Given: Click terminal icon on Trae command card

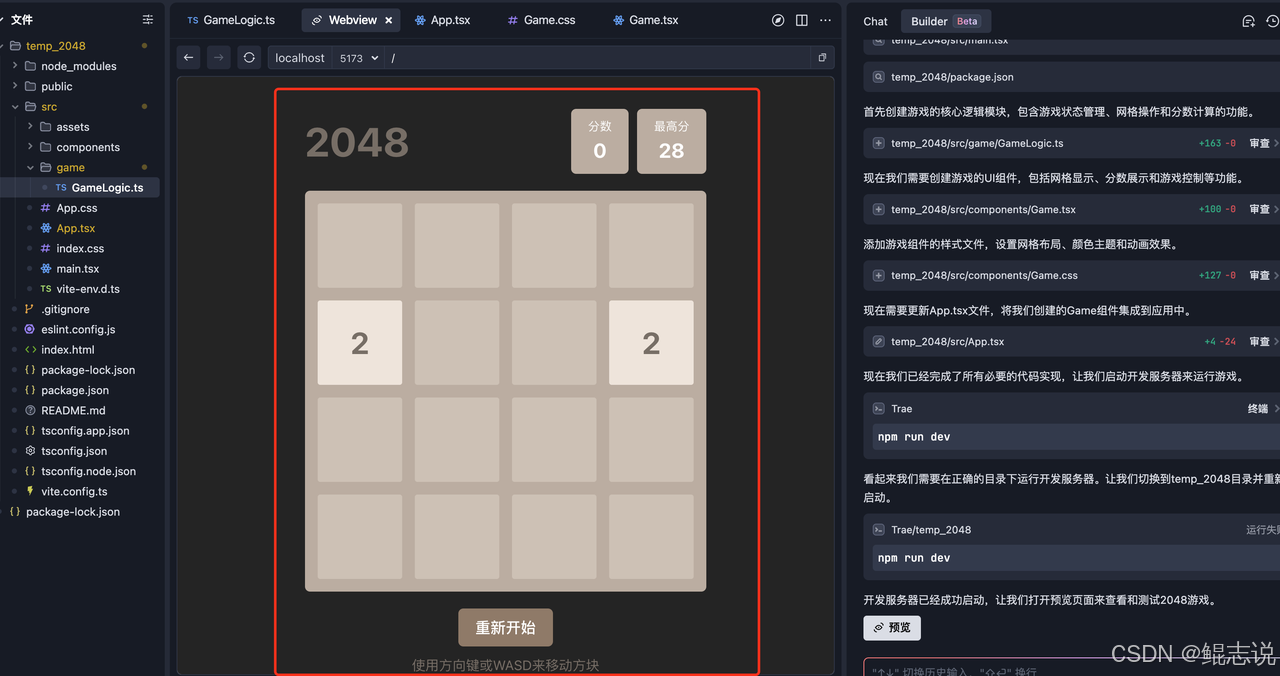Looking at the screenshot, I should pos(878,408).
